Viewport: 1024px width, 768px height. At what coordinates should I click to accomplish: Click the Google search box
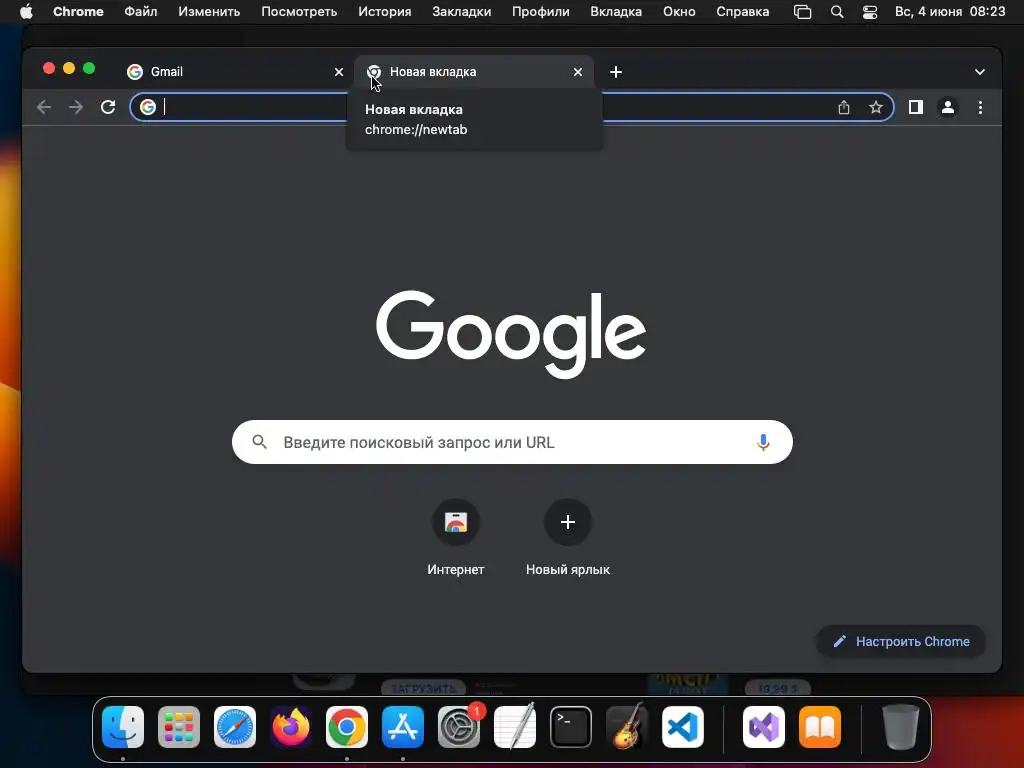[512, 442]
